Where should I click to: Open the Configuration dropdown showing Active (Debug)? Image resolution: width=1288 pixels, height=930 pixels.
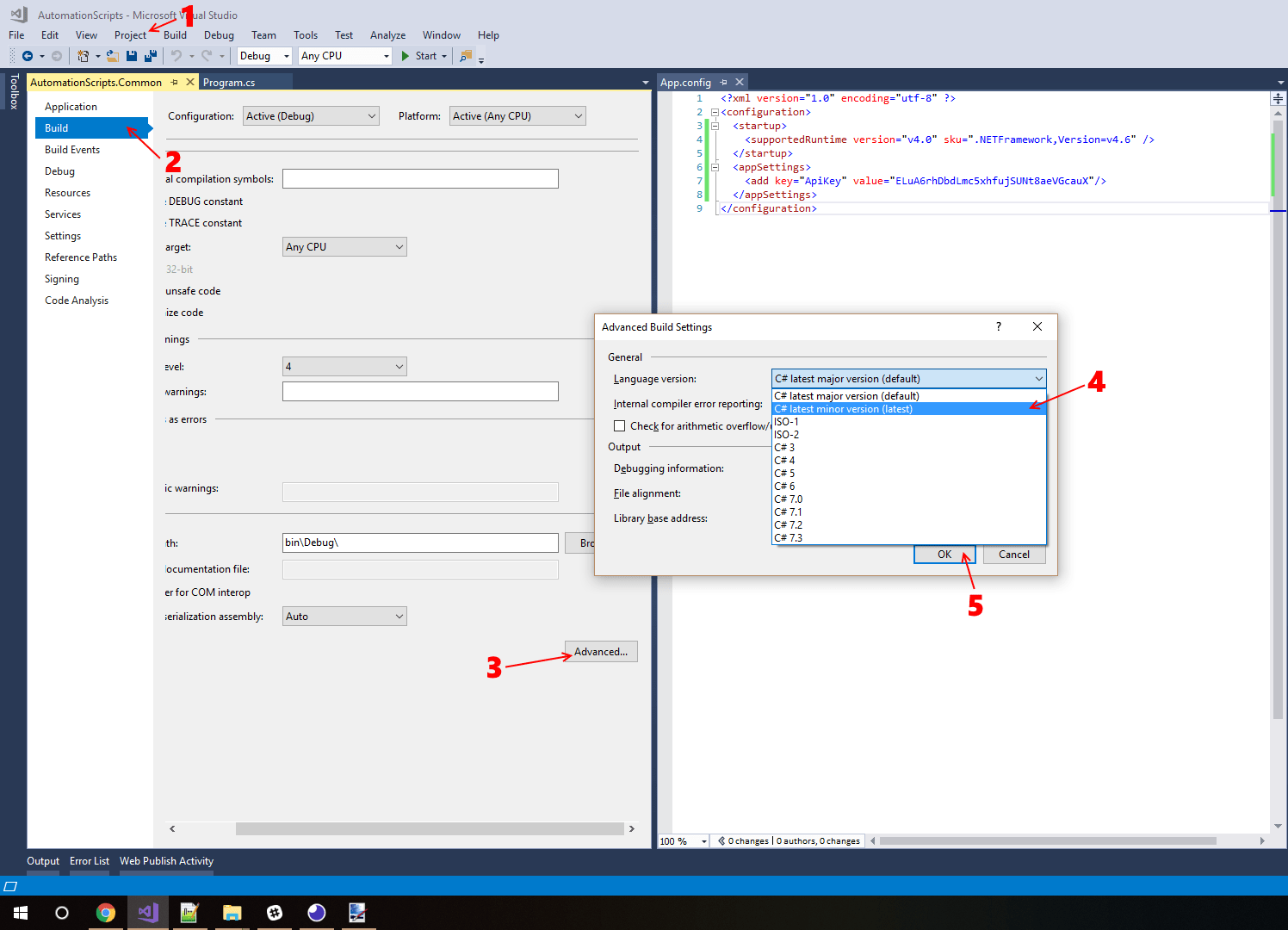point(310,115)
